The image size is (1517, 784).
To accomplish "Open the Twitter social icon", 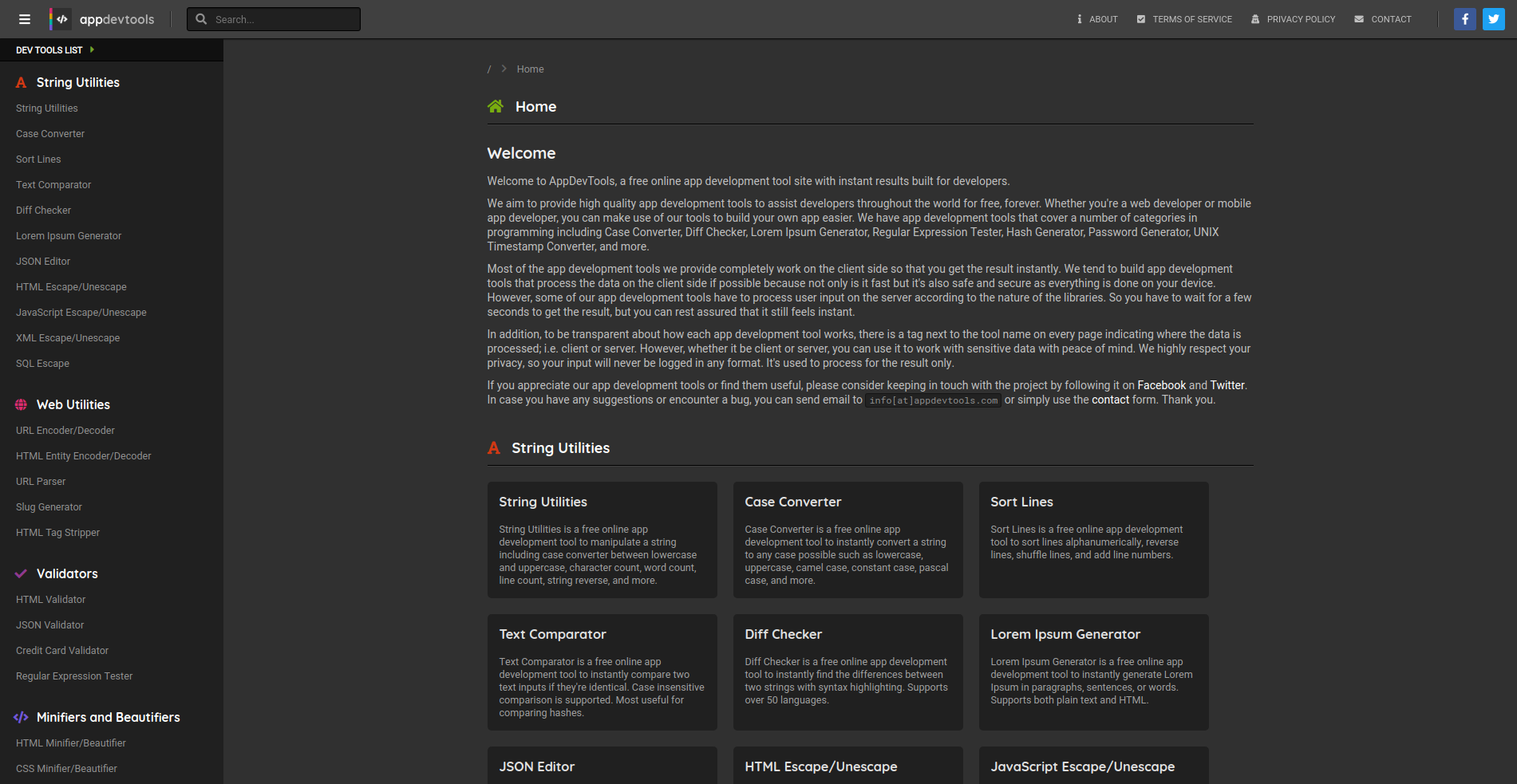I will pyautogui.click(x=1494, y=19).
